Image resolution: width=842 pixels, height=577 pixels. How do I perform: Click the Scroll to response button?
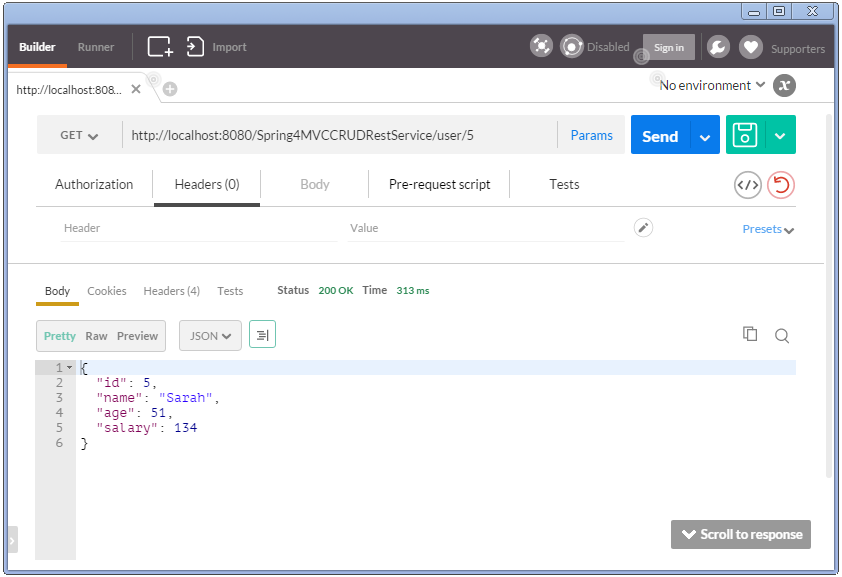(740, 534)
